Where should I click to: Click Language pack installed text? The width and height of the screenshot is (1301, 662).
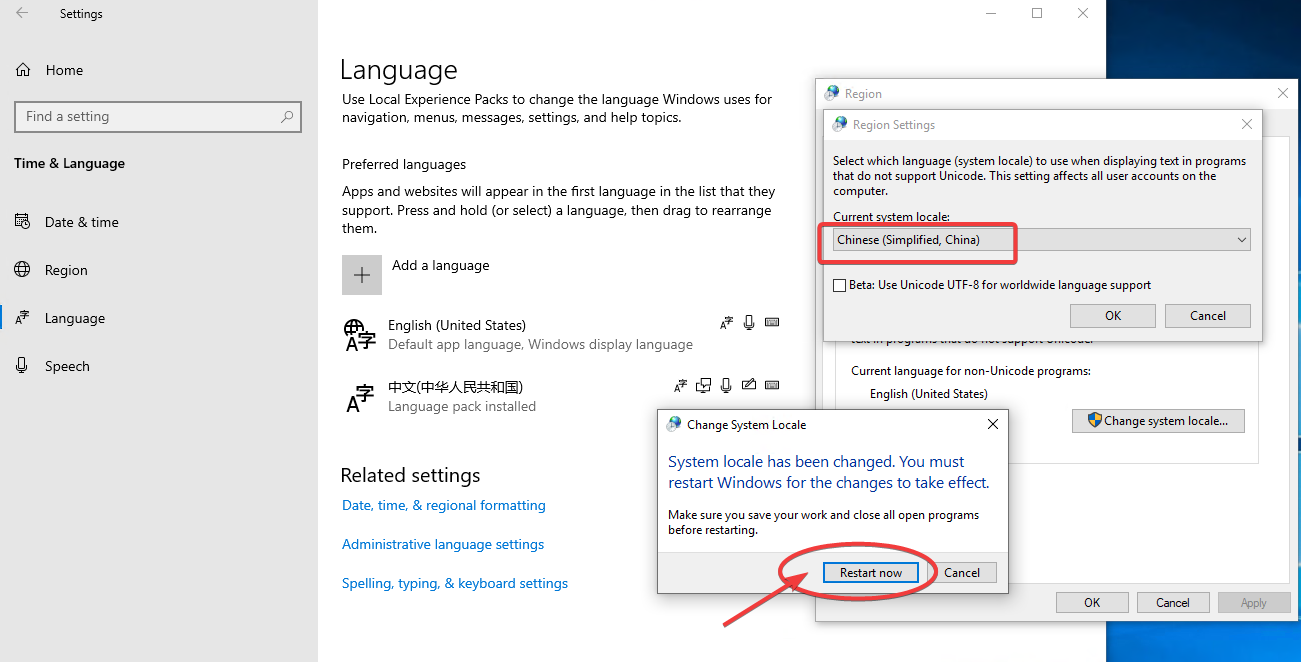tap(462, 407)
